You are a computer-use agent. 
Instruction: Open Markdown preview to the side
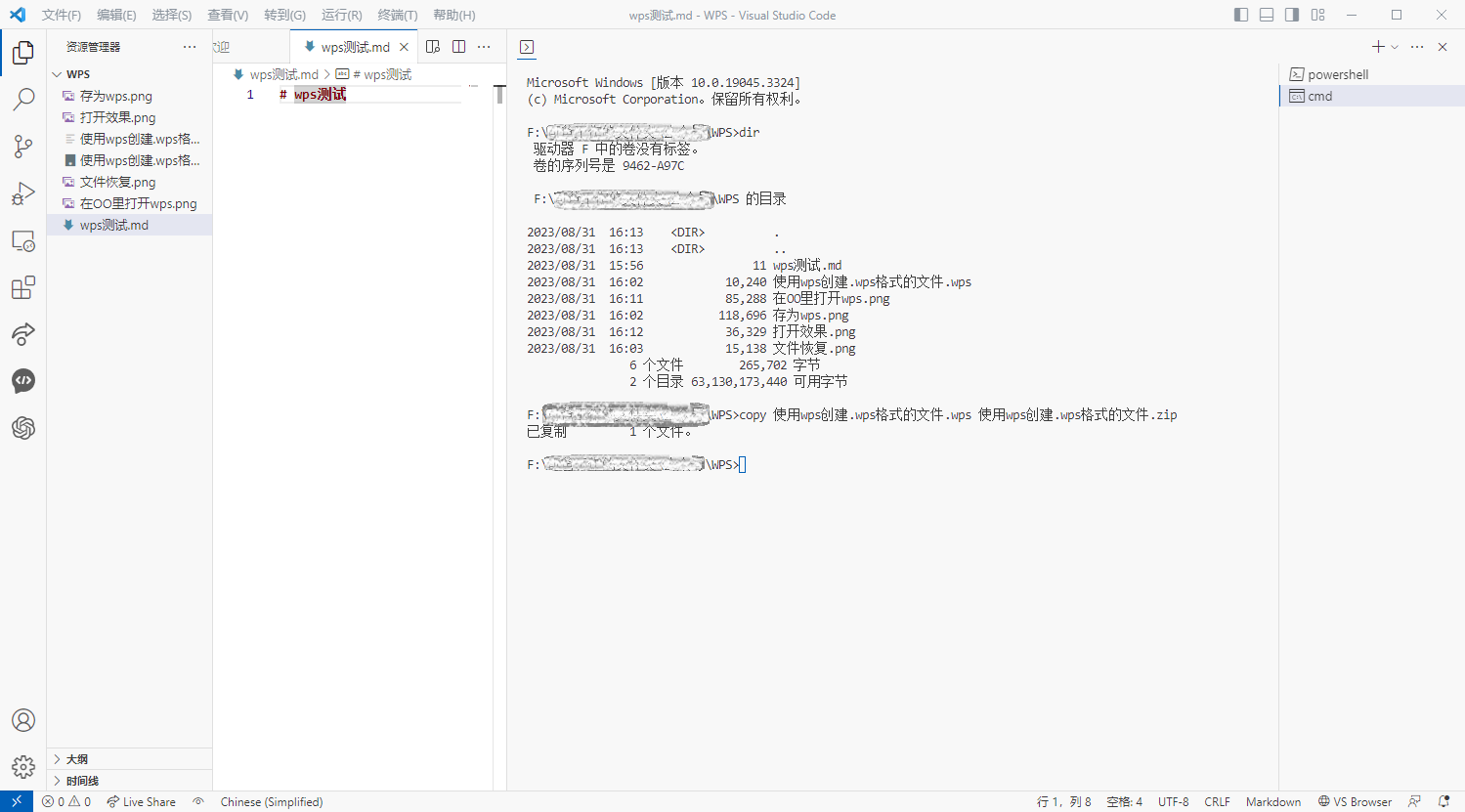pos(433,46)
